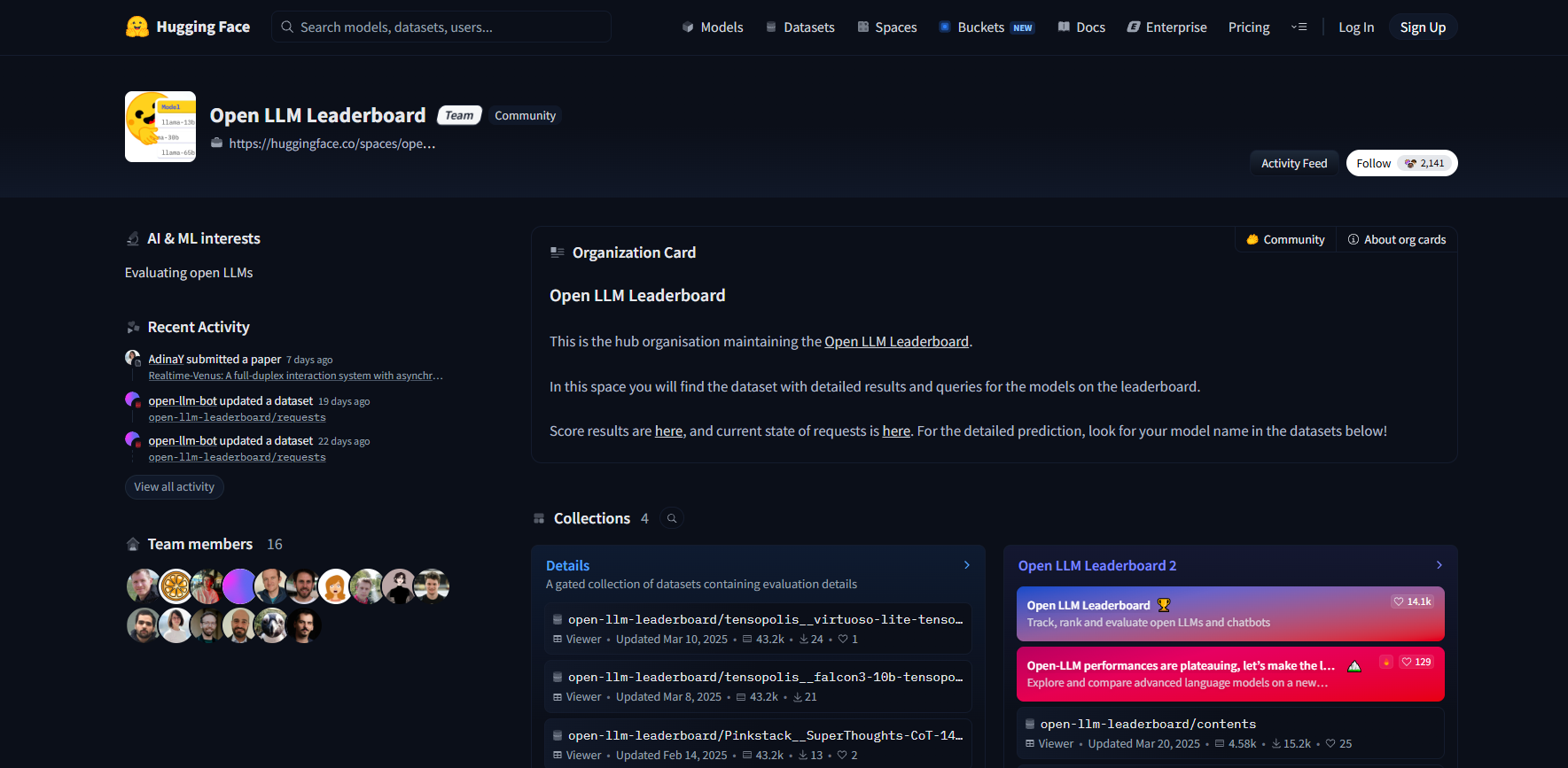Open the Open LLM Leaderboard space card
The width and height of the screenshot is (1568, 768).
coord(1230,614)
